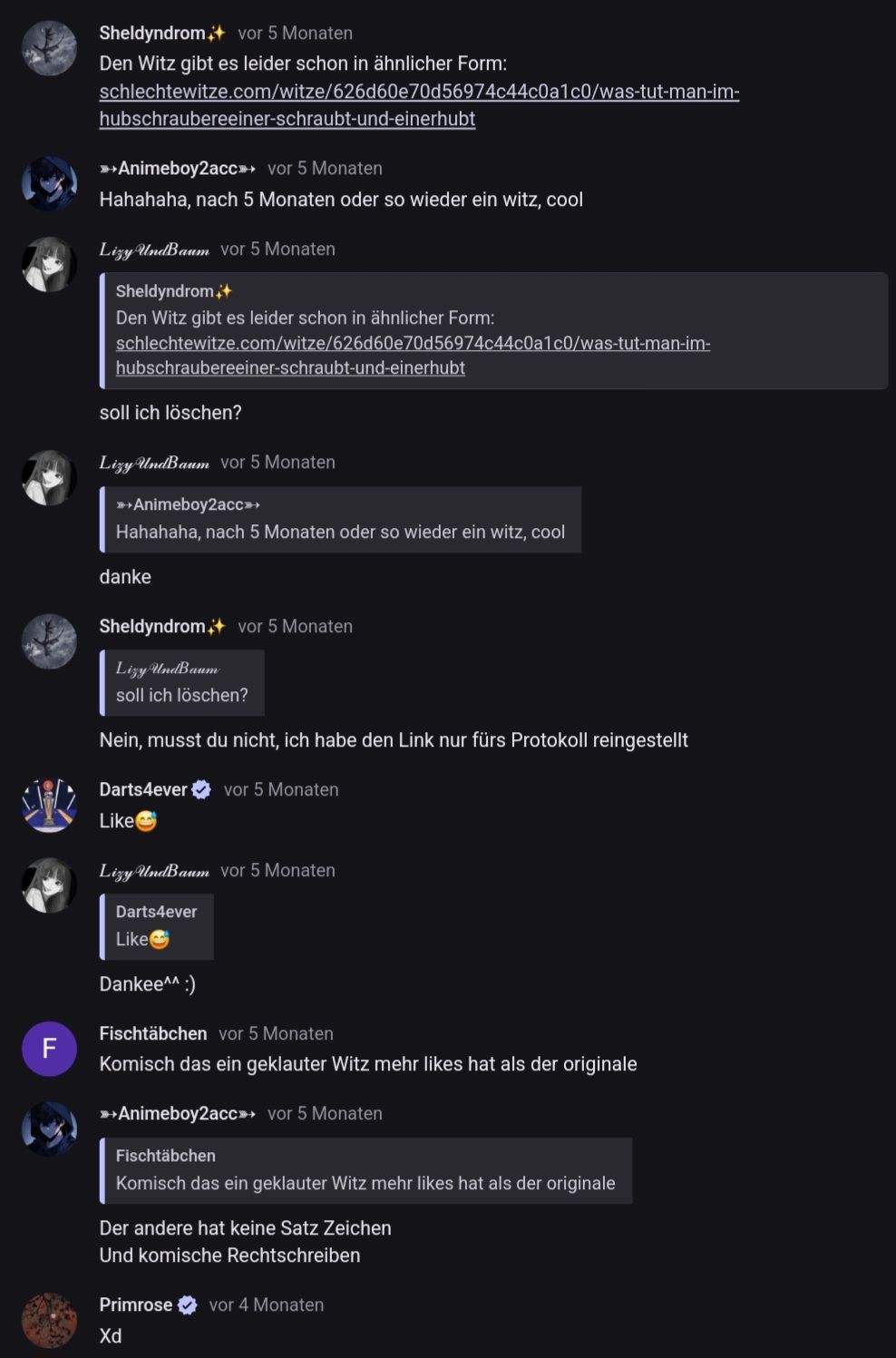Click the quoted "Hahahaha" block above "danke"

pyautogui.click(x=340, y=519)
